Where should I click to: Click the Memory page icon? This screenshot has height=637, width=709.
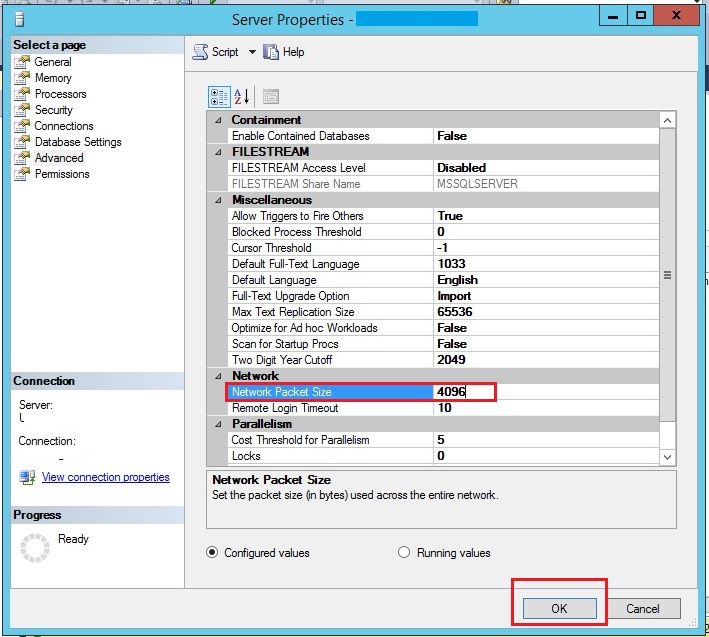(x=22, y=78)
